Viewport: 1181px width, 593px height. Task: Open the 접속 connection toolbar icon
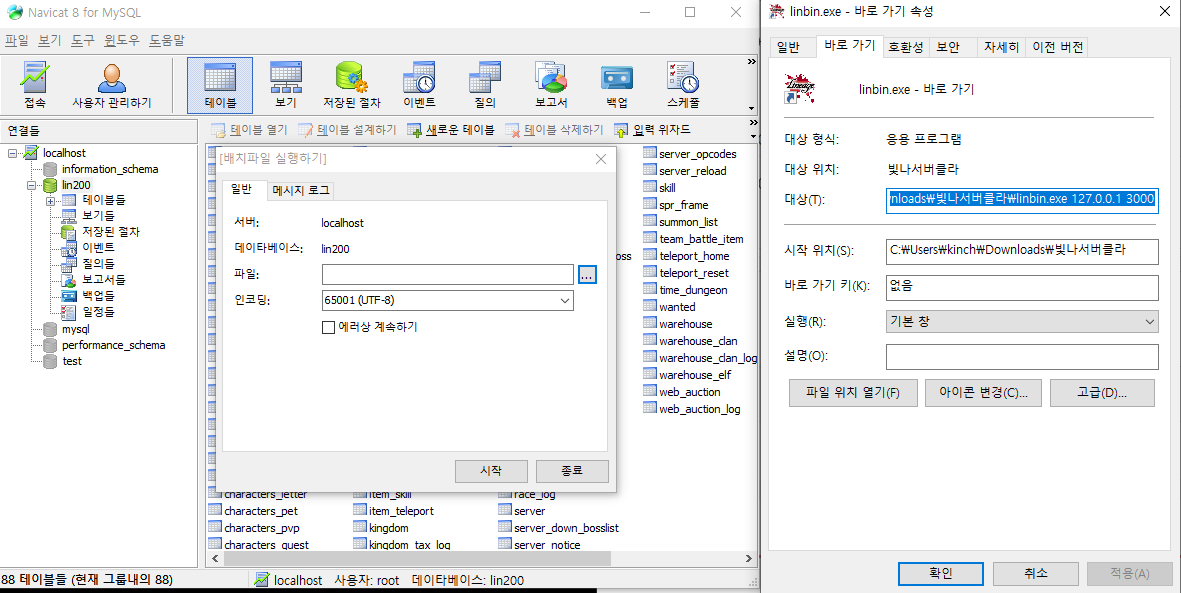[x=35, y=86]
